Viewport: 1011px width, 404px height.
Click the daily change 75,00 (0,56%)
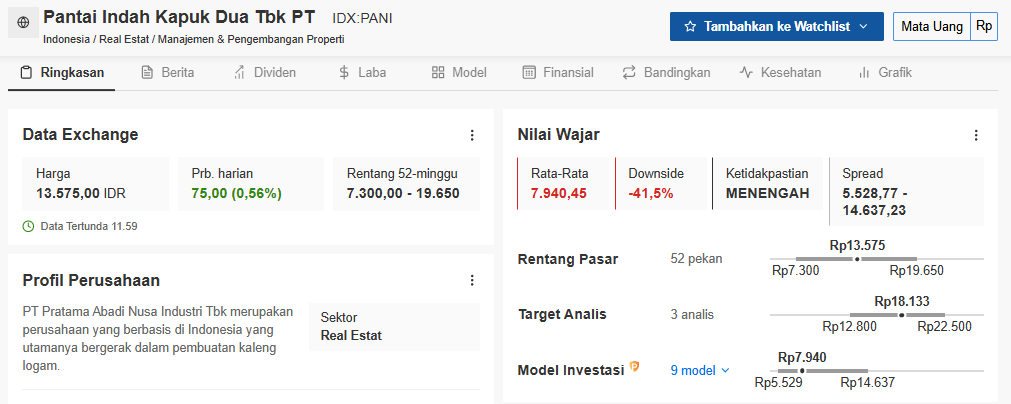coord(237,193)
